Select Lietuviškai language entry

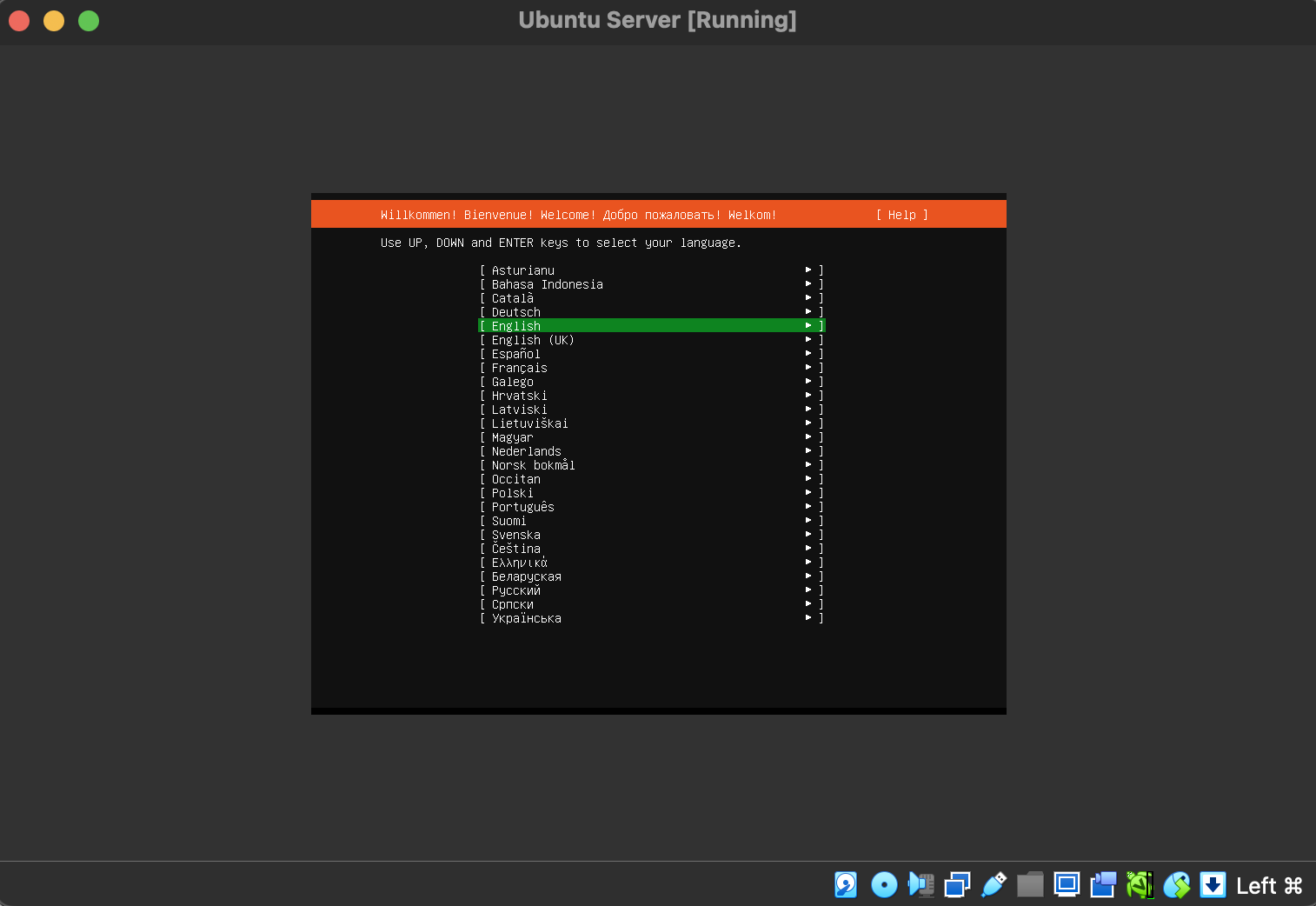pyautogui.click(x=652, y=423)
